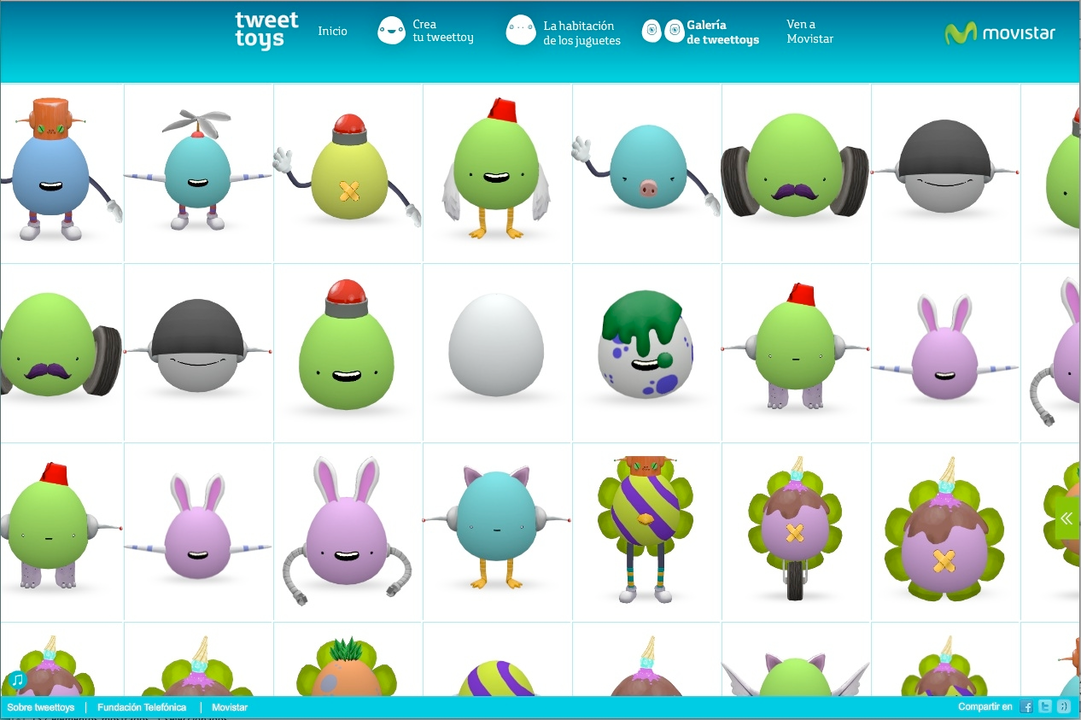Pick the plain white egg toy
Screen dimensions: 1081x720
pos(496,345)
